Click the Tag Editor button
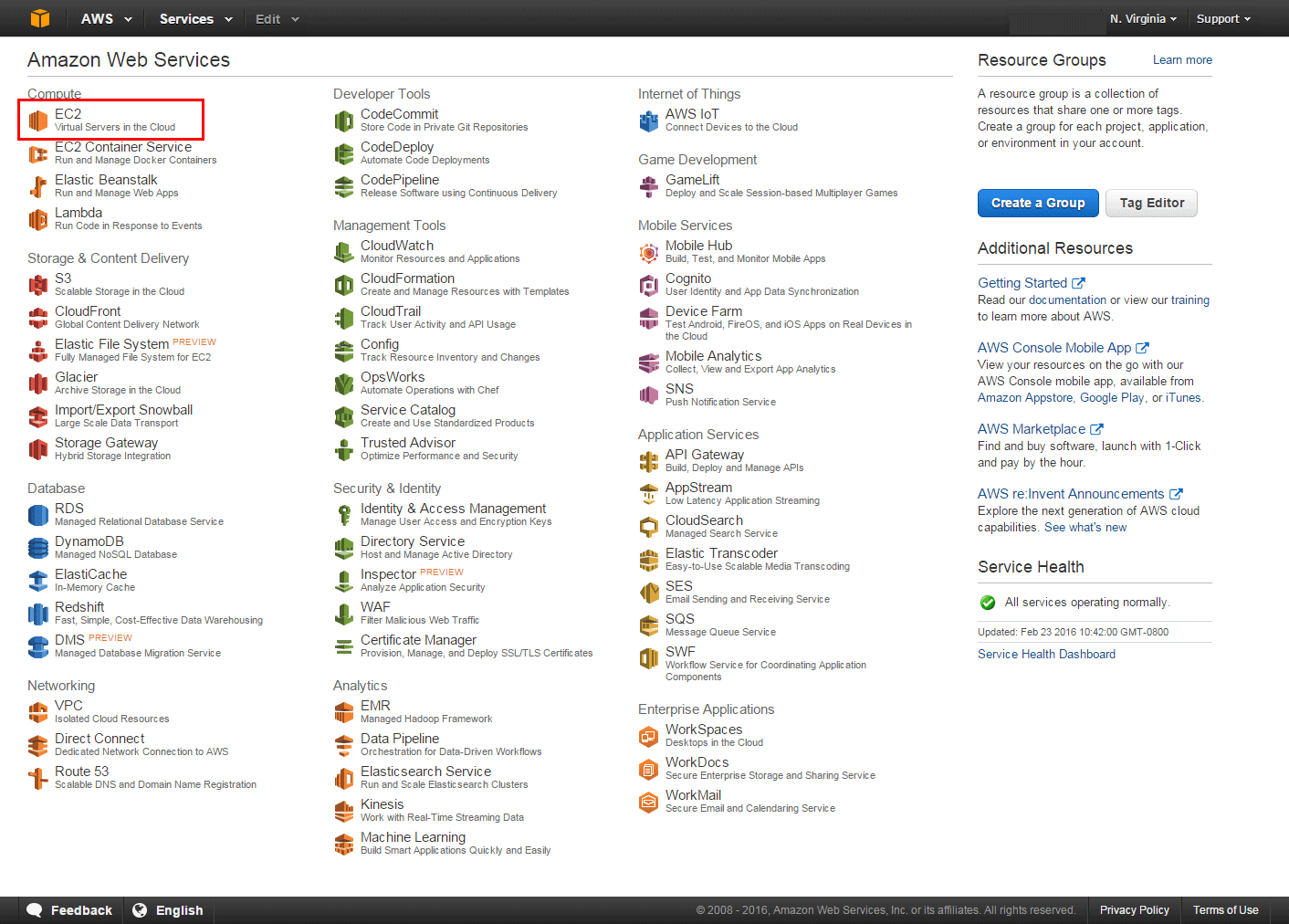This screenshot has height=924, width=1289. click(x=1152, y=203)
